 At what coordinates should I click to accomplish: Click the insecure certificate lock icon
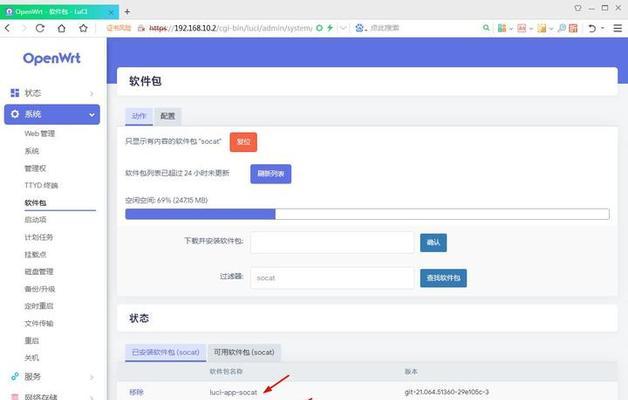pos(141,28)
